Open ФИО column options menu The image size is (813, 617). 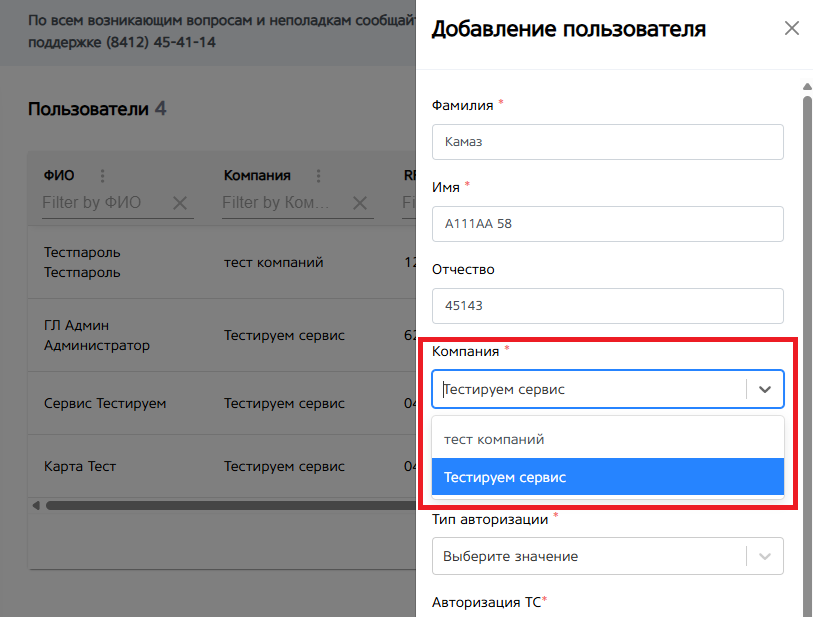click(103, 176)
